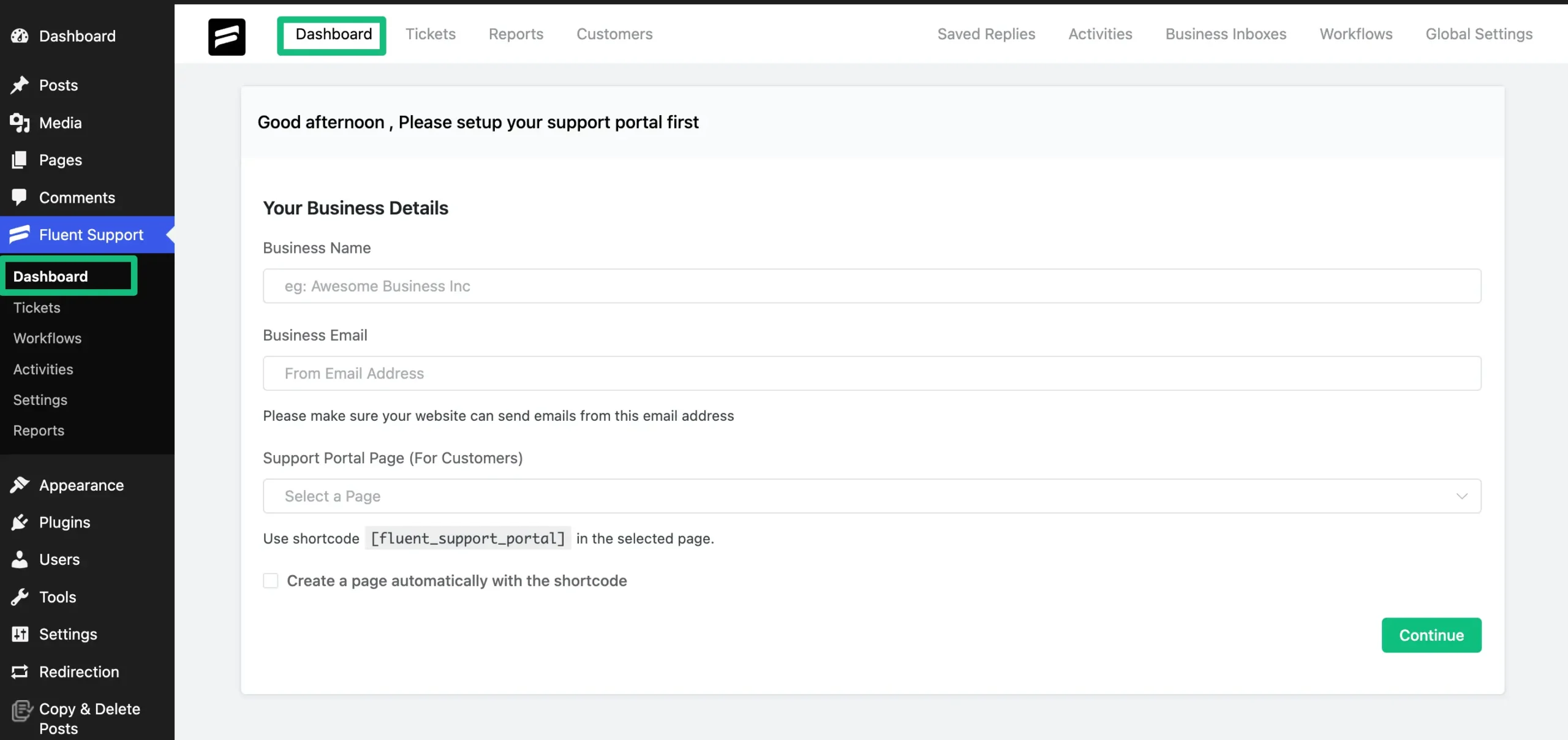
Task: Go to the Customers tab
Action: (x=614, y=34)
